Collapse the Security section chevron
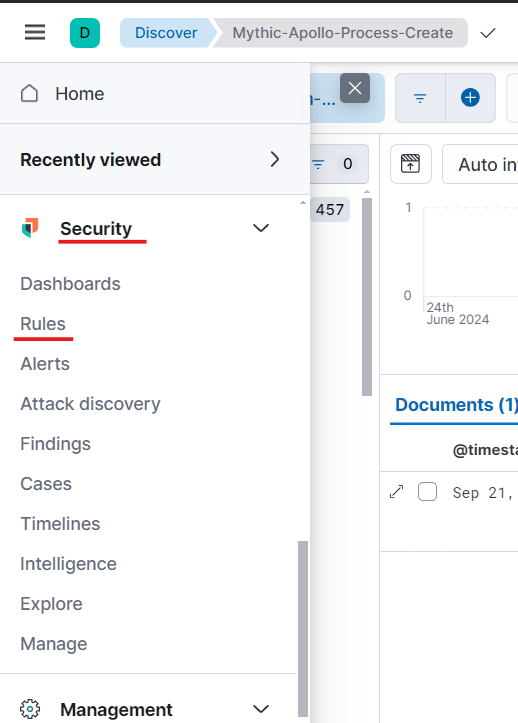 pos(261,228)
